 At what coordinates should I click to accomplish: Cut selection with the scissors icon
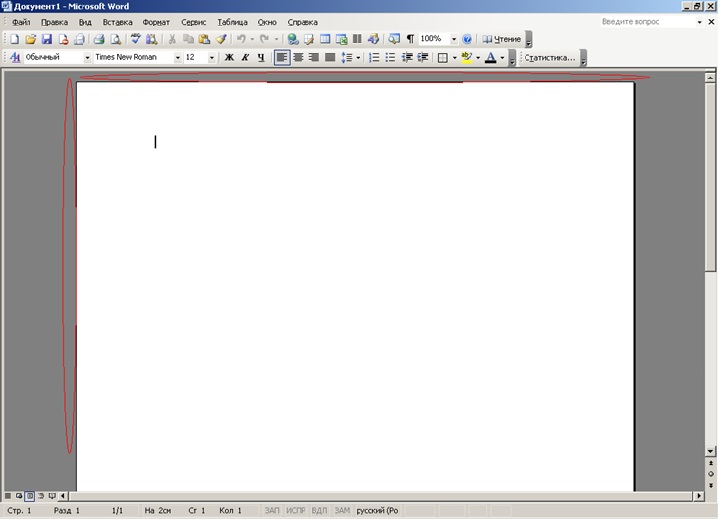click(x=172, y=39)
